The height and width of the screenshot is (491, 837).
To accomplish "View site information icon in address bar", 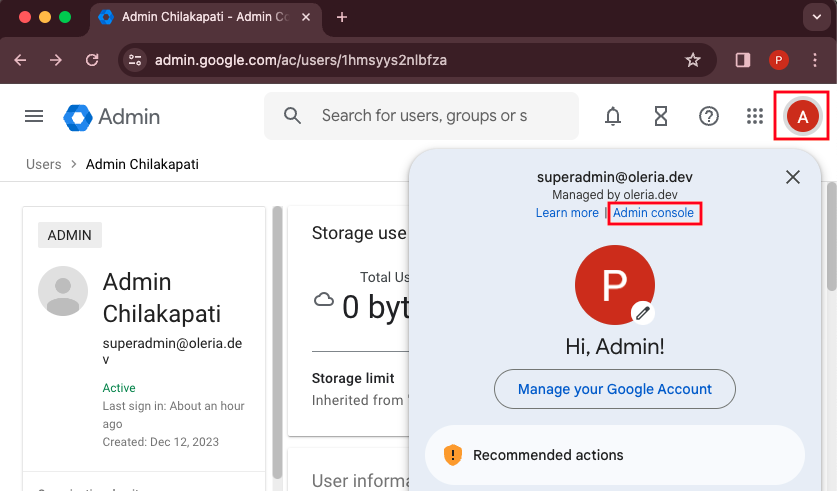I will coord(135,60).
